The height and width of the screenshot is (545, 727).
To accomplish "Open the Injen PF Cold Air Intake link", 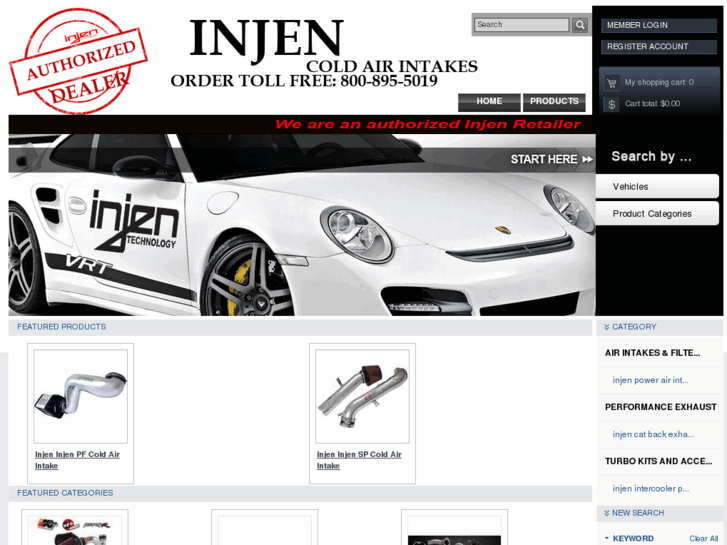I will (x=77, y=460).
